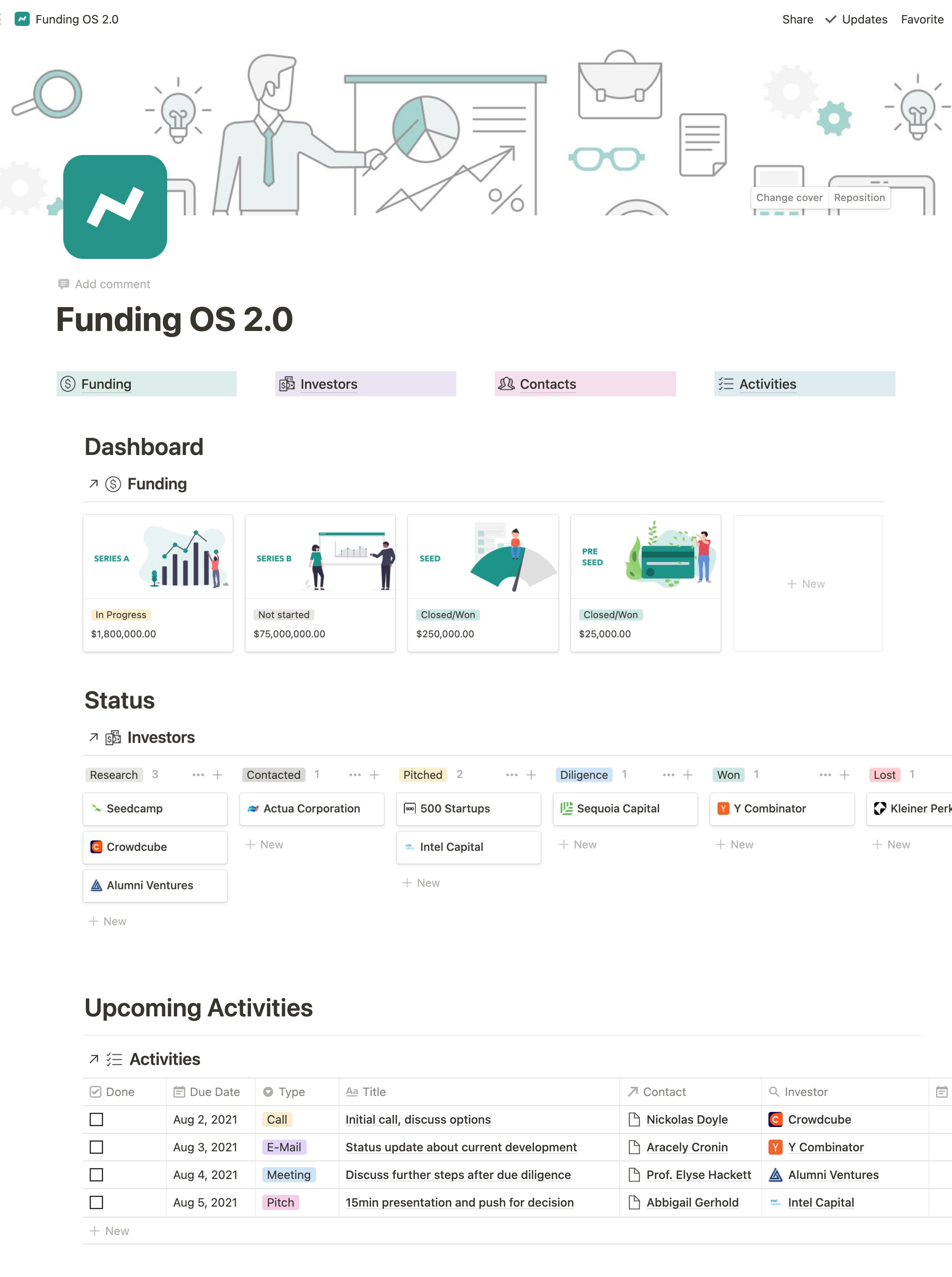The height and width of the screenshot is (1277, 952).
Task: Click the Crowdcube logo in Investor column
Action: (x=775, y=1119)
